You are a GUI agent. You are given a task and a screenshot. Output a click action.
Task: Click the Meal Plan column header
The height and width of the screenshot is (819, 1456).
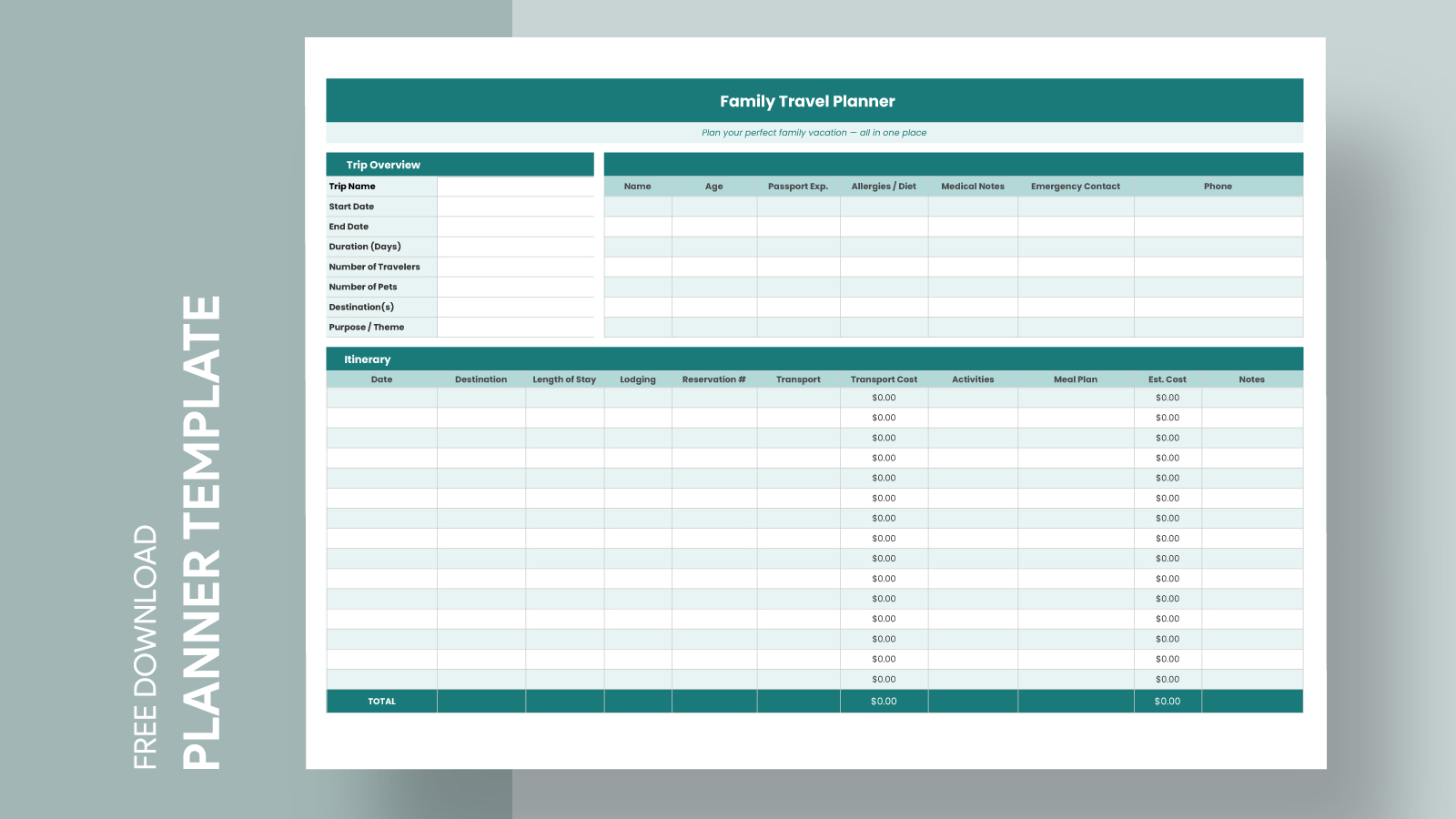1075,379
